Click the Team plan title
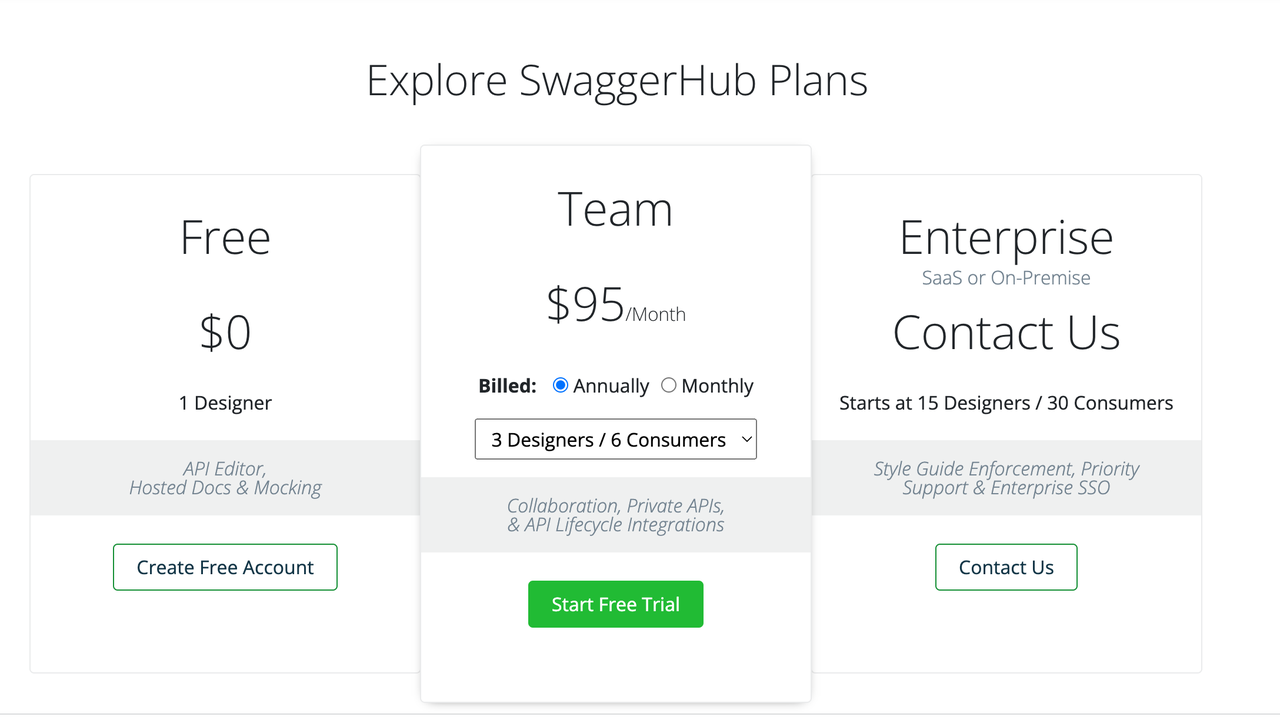1280x717 pixels. point(615,208)
